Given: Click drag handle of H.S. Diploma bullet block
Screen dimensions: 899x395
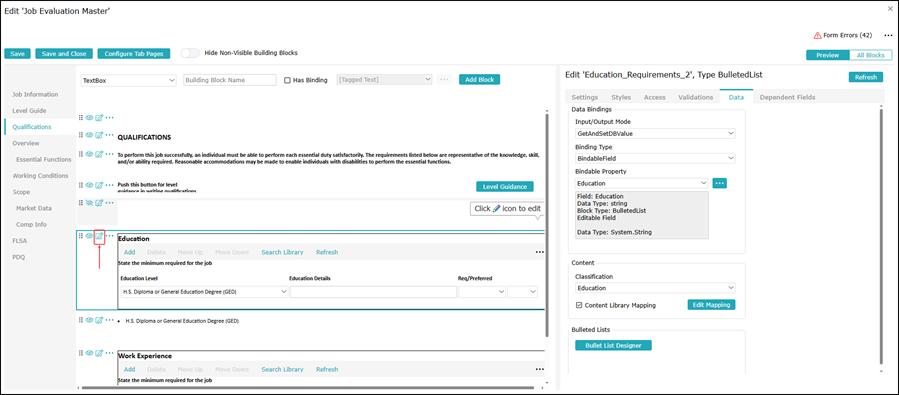Looking at the screenshot, I should point(81,320).
